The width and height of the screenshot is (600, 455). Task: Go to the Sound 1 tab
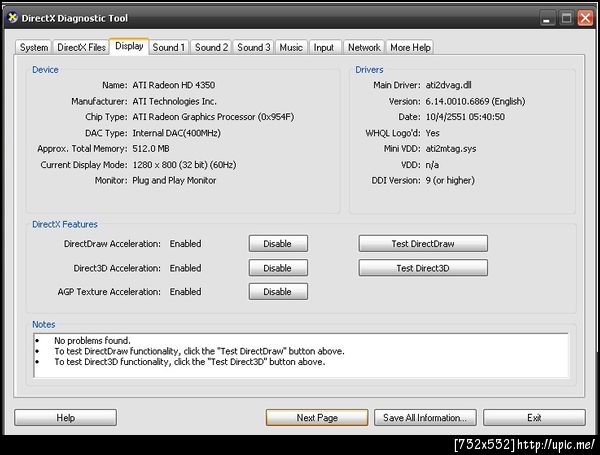coord(169,47)
